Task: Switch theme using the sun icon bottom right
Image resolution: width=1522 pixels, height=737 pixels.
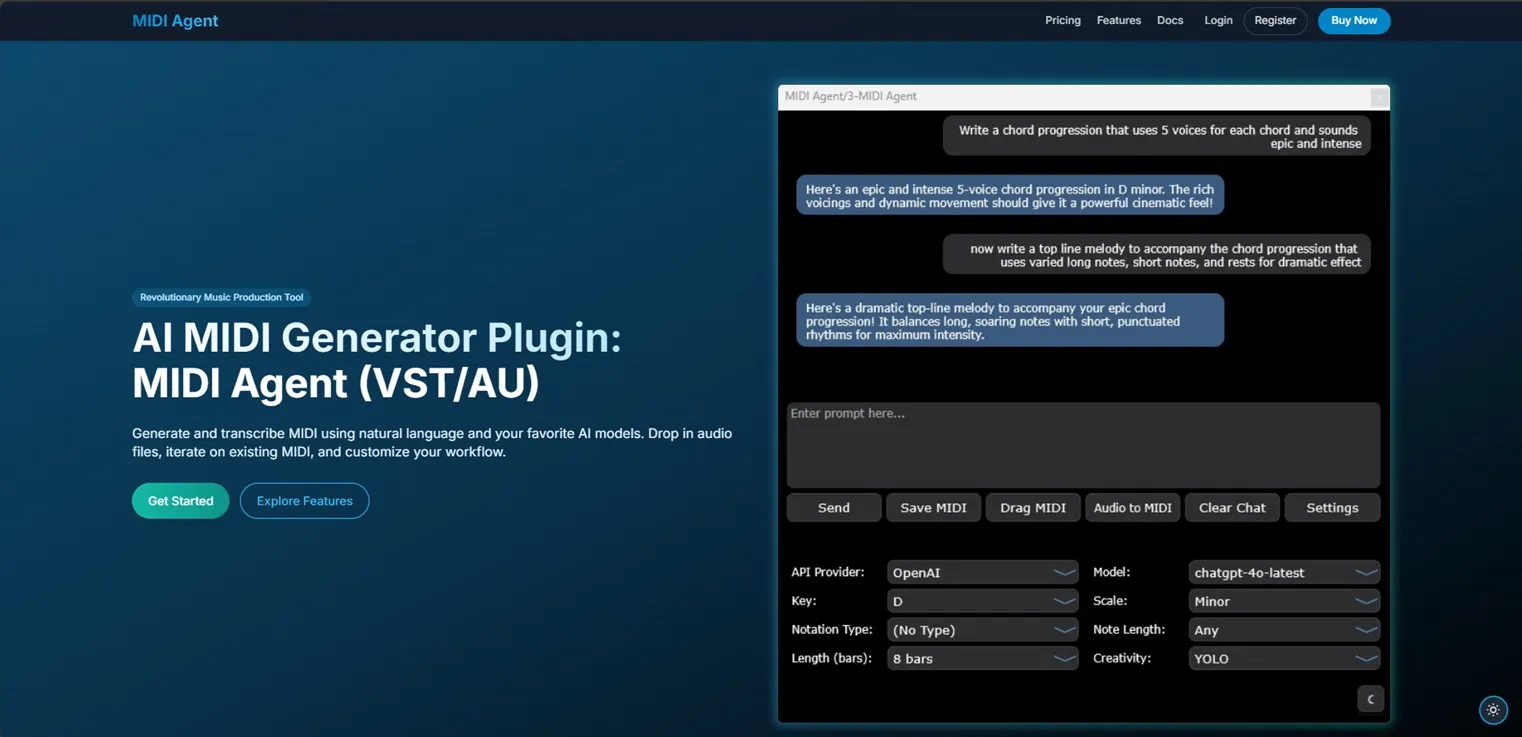Action: (x=1493, y=710)
